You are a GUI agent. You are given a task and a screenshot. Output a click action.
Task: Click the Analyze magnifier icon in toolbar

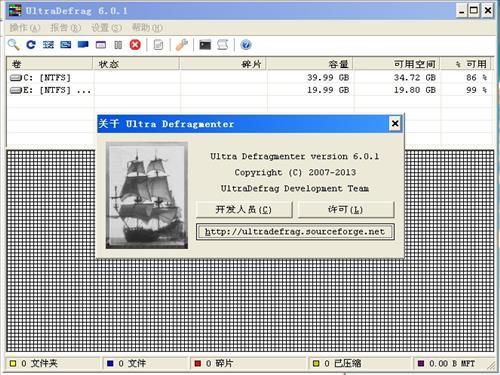14,44
